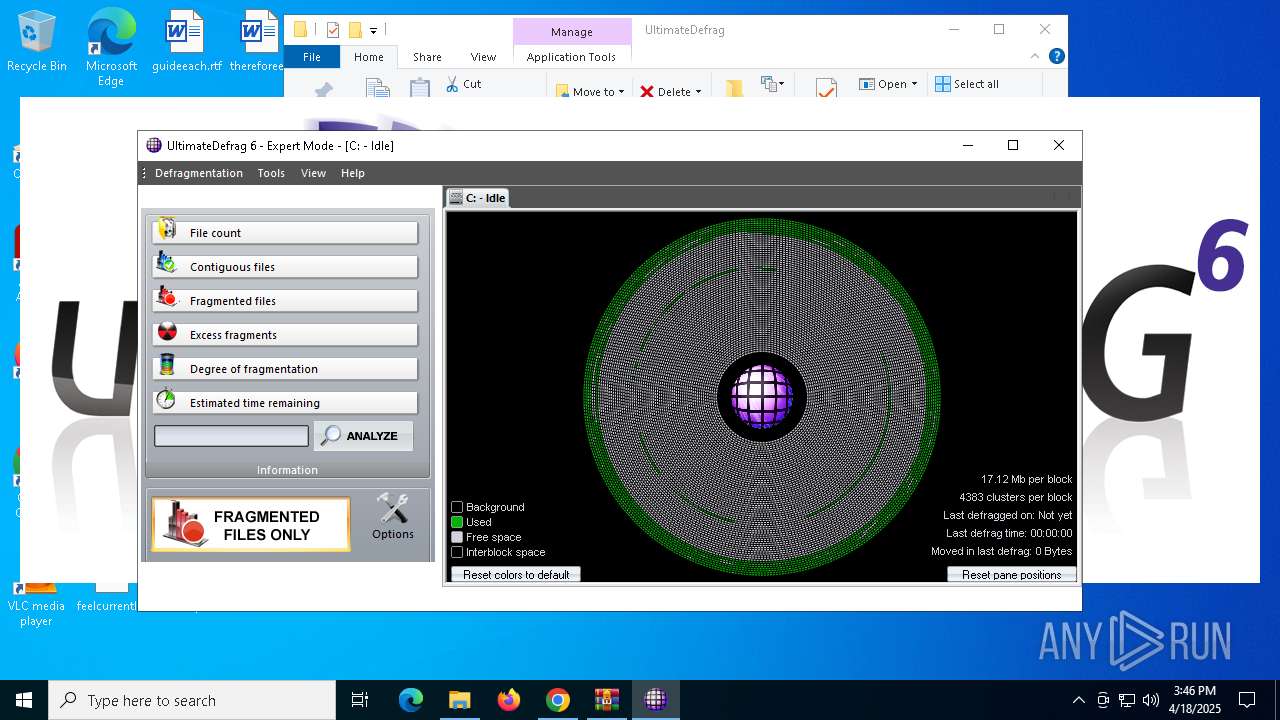Toggle the Used color swatch

tap(457, 522)
